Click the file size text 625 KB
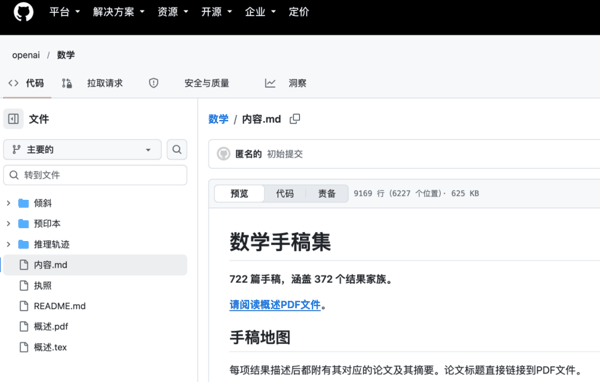The height and width of the screenshot is (382, 600). [x=465, y=193]
